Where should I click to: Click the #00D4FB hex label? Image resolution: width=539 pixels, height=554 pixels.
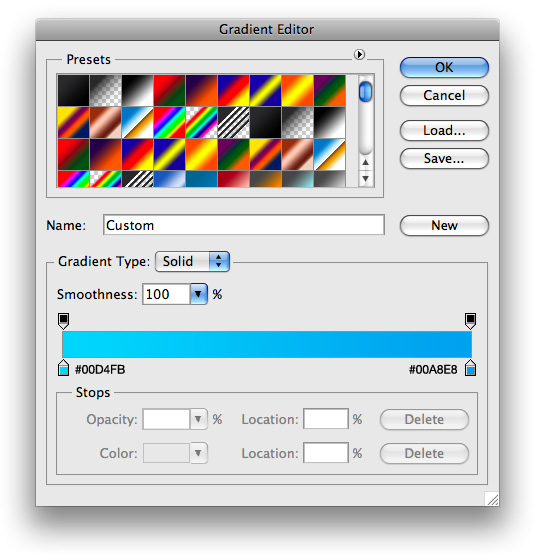[x=100, y=370]
